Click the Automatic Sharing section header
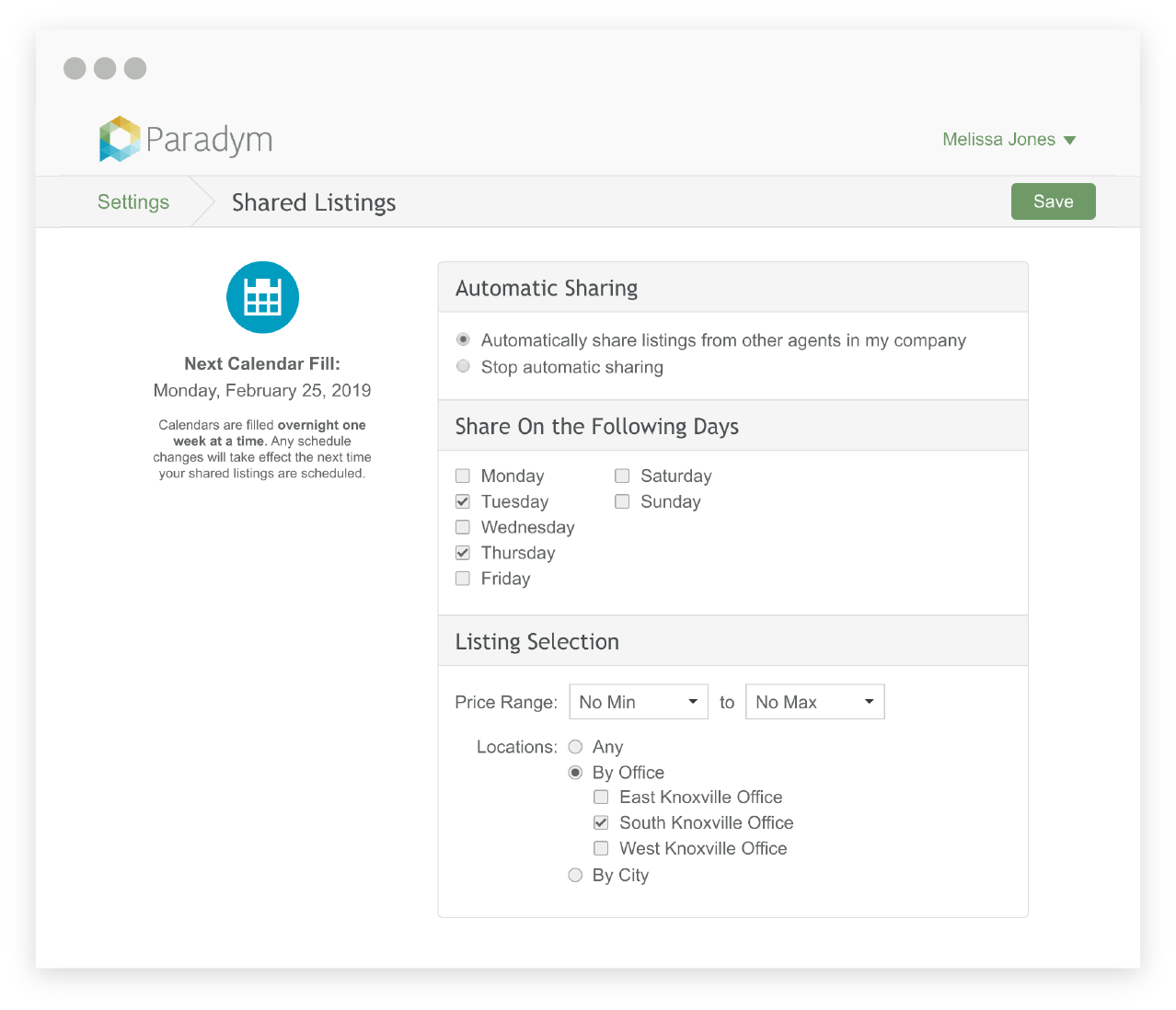The image size is (1176, 1010). 732,288
